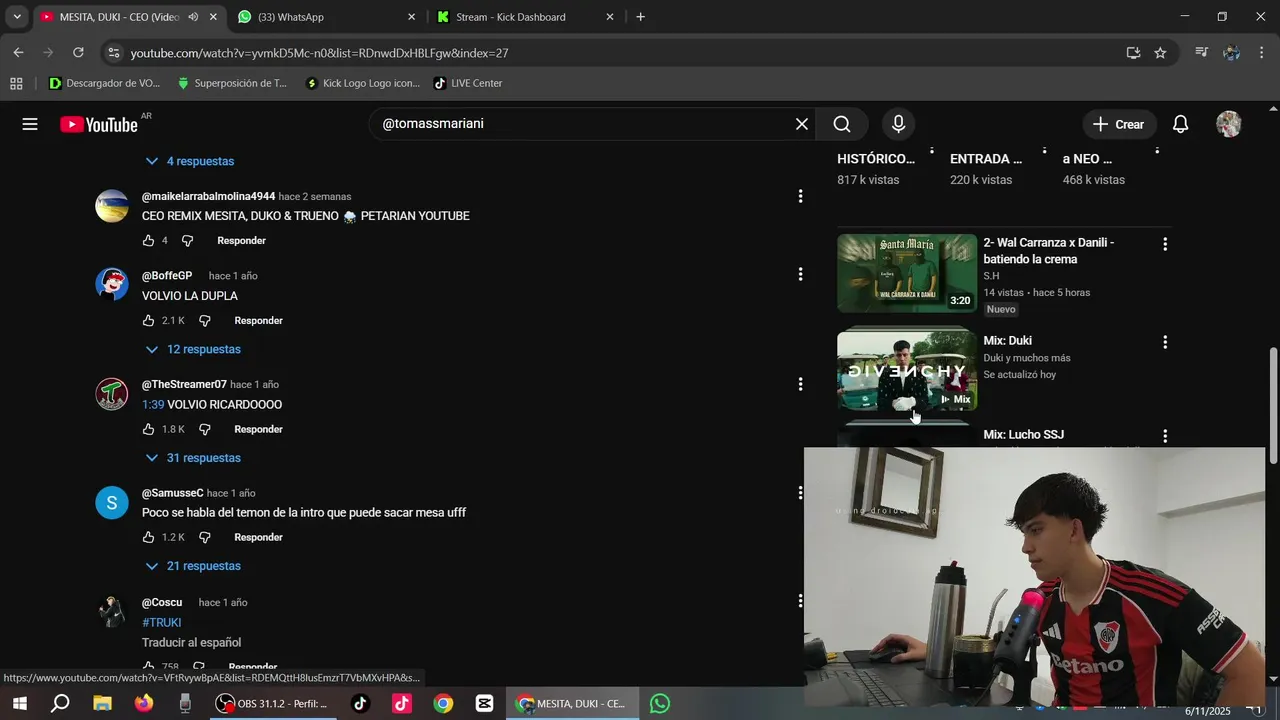Viewport: 1280px width, 720px height.
Task: Open the YouTube account avatar menu
Action: click(1228, 124)
